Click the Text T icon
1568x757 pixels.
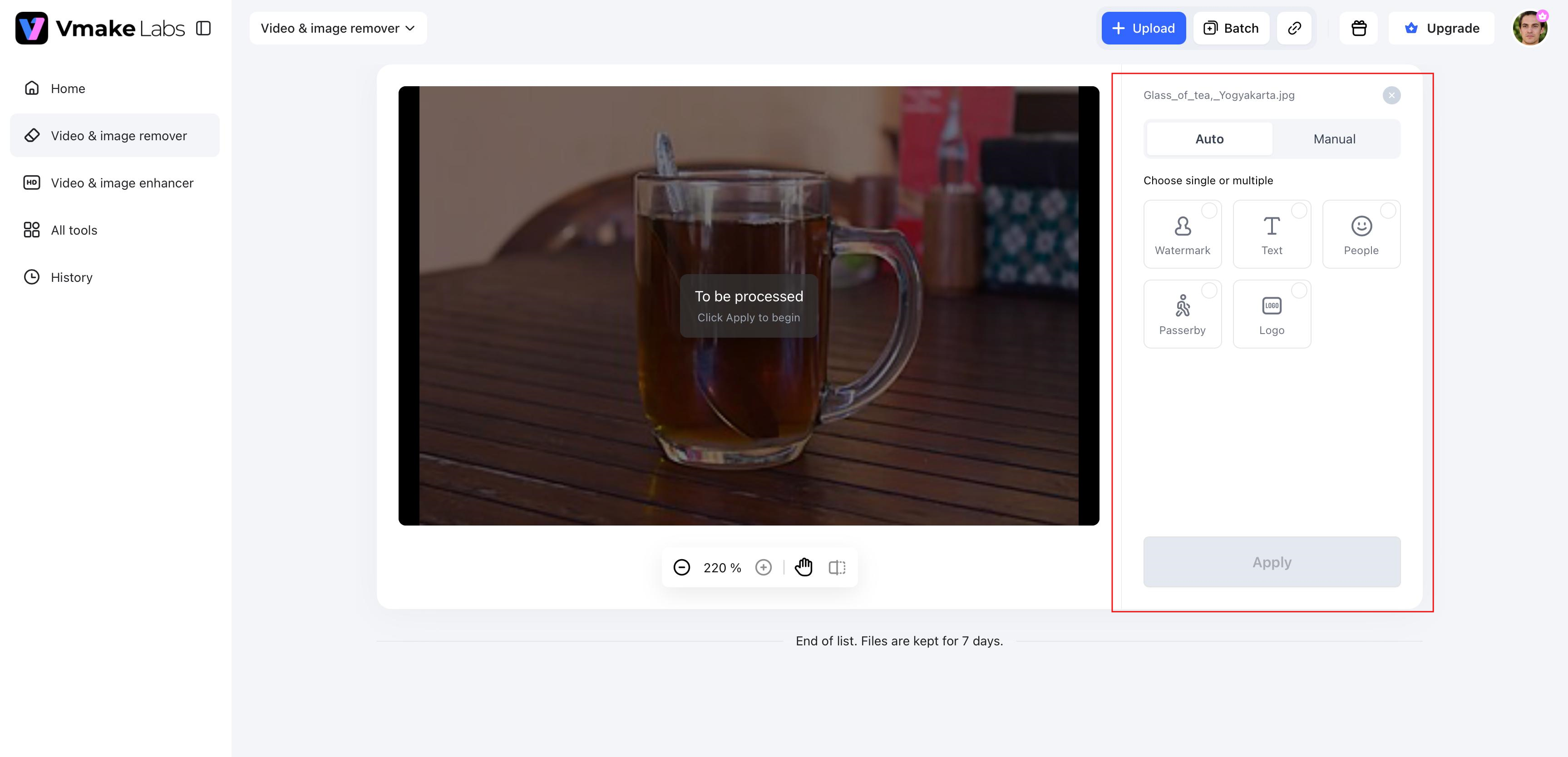pos(1272,226)
